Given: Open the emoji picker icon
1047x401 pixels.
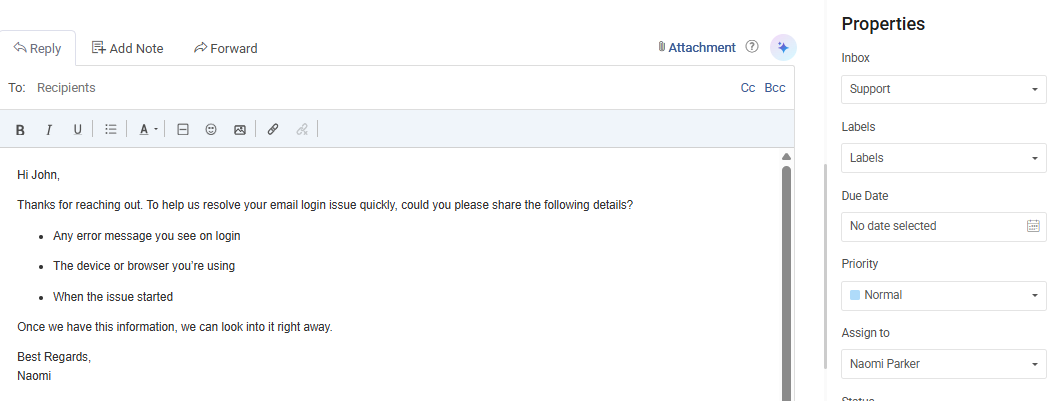Looking at the screenshot, I should [211, 129].
